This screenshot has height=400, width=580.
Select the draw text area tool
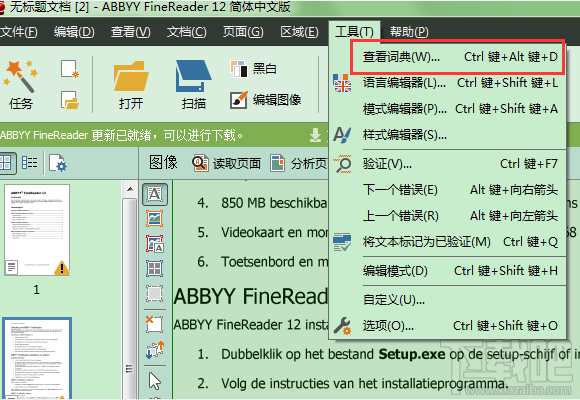coord(155,194)
